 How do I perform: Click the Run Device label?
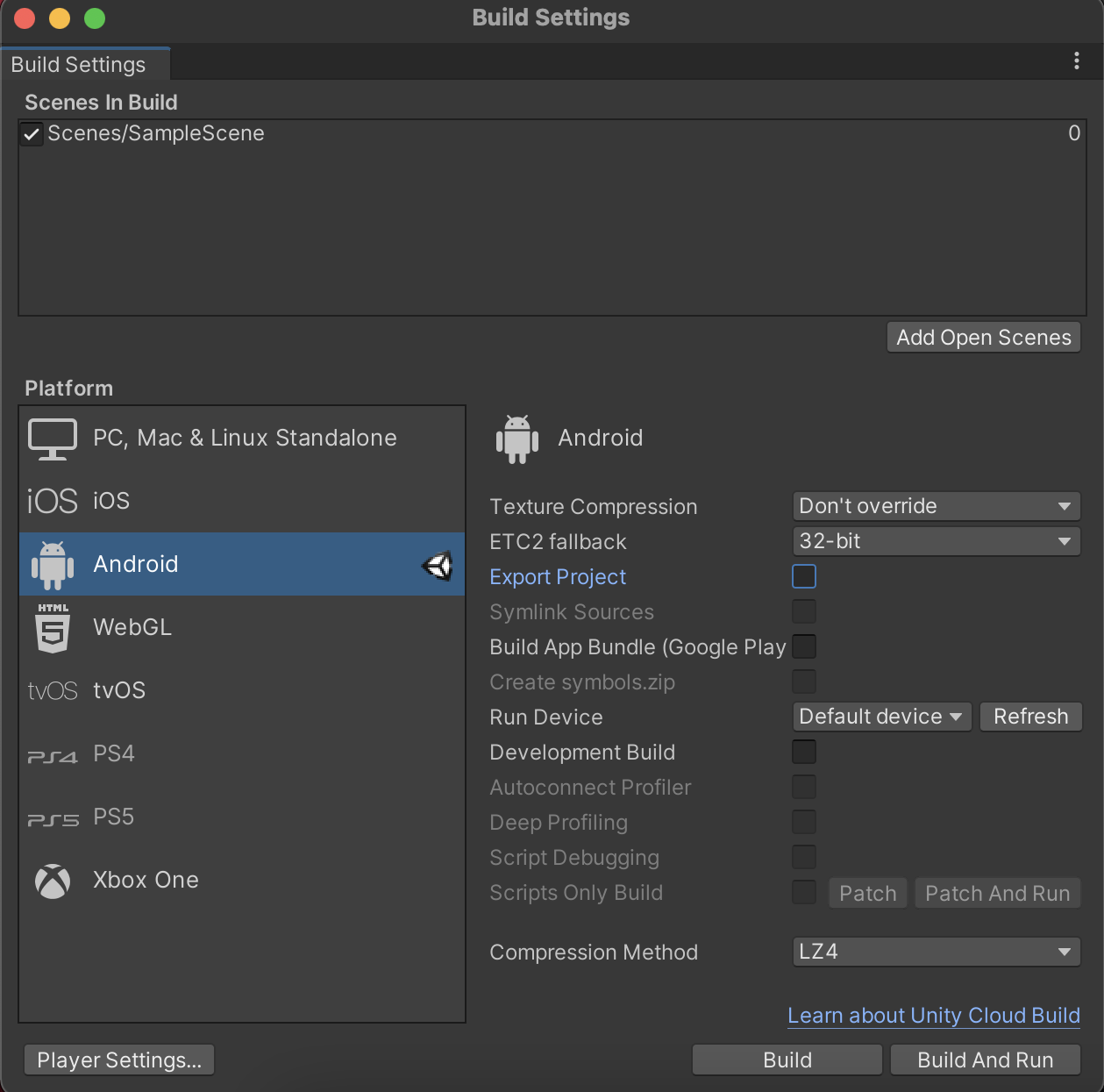[x=546, y=717]
